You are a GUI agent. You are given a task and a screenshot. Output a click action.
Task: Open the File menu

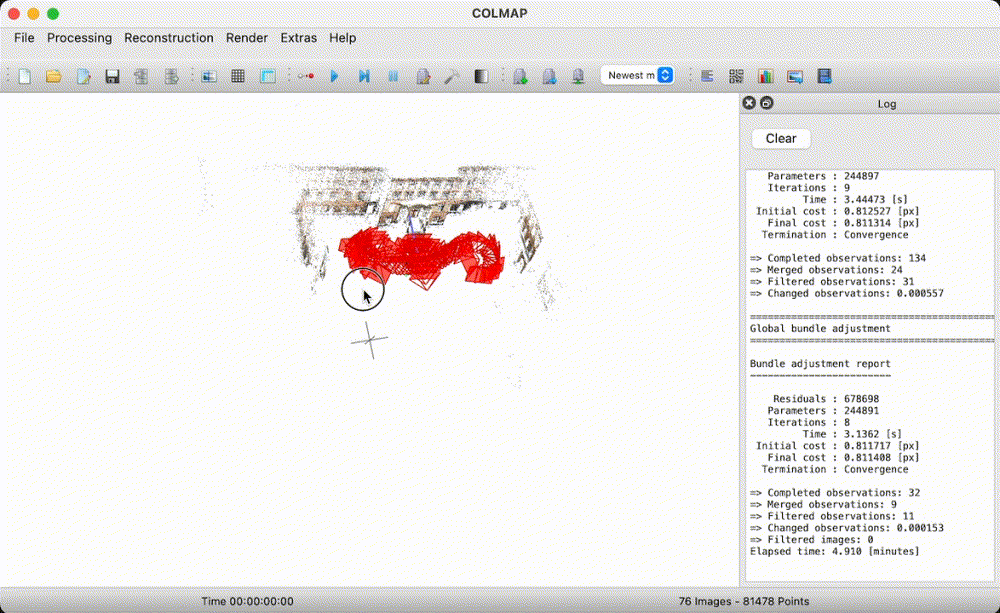pos(24,38)
